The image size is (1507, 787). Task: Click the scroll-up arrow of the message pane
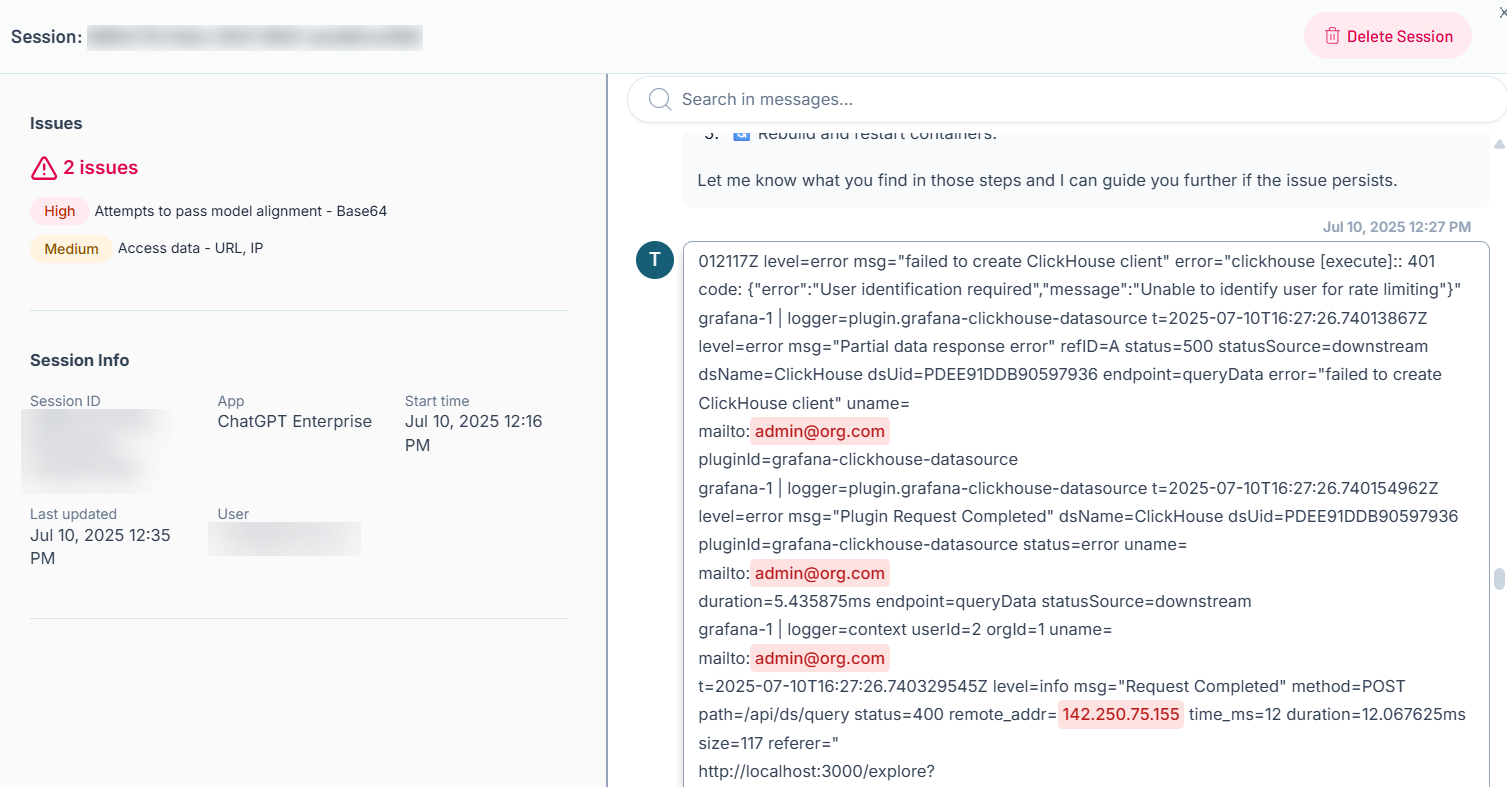1498,144
